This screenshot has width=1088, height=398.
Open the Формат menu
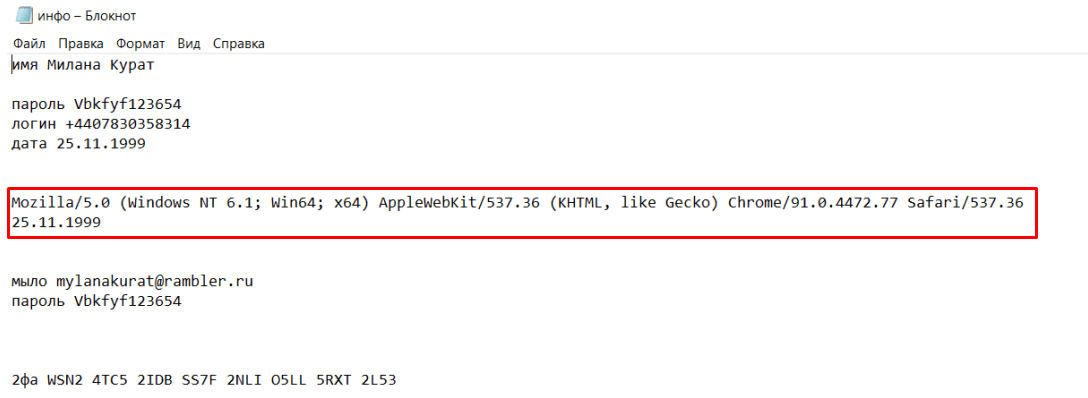141,44
